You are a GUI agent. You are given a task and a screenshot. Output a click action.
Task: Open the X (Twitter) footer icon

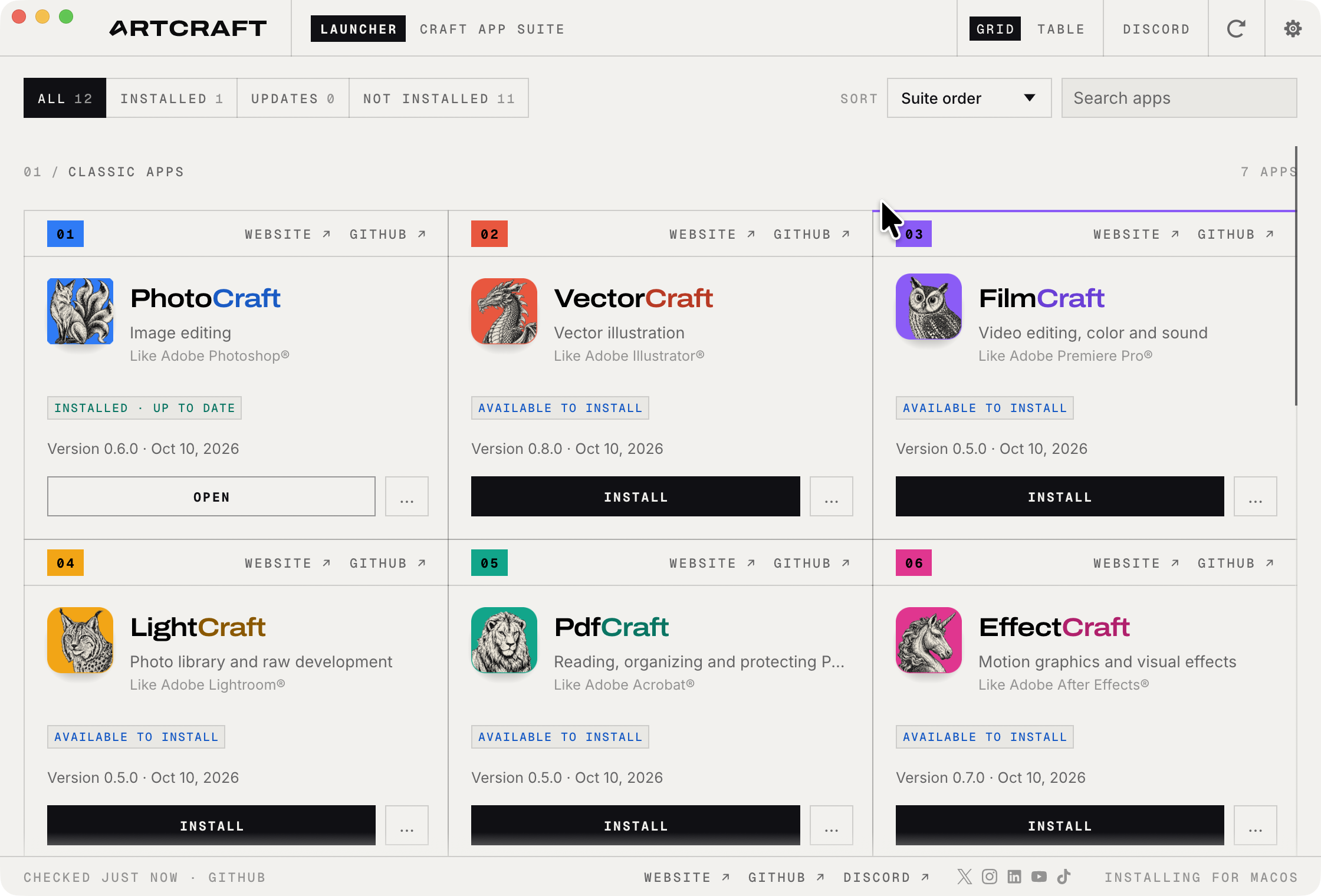[965, 877]
